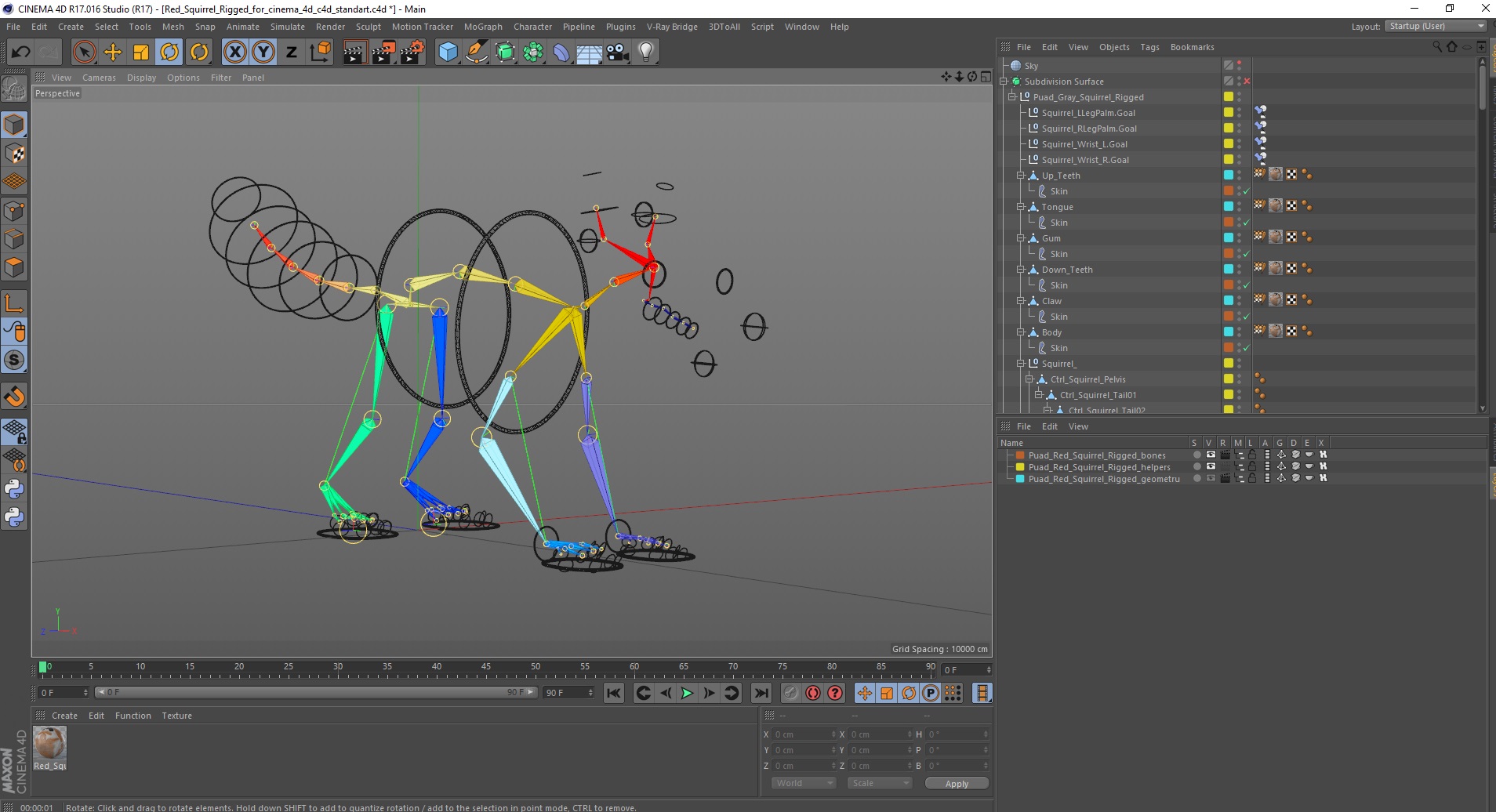Switch to Model mode icon
The width and height of the screenshot is (1496, 812).
point(14,125)
